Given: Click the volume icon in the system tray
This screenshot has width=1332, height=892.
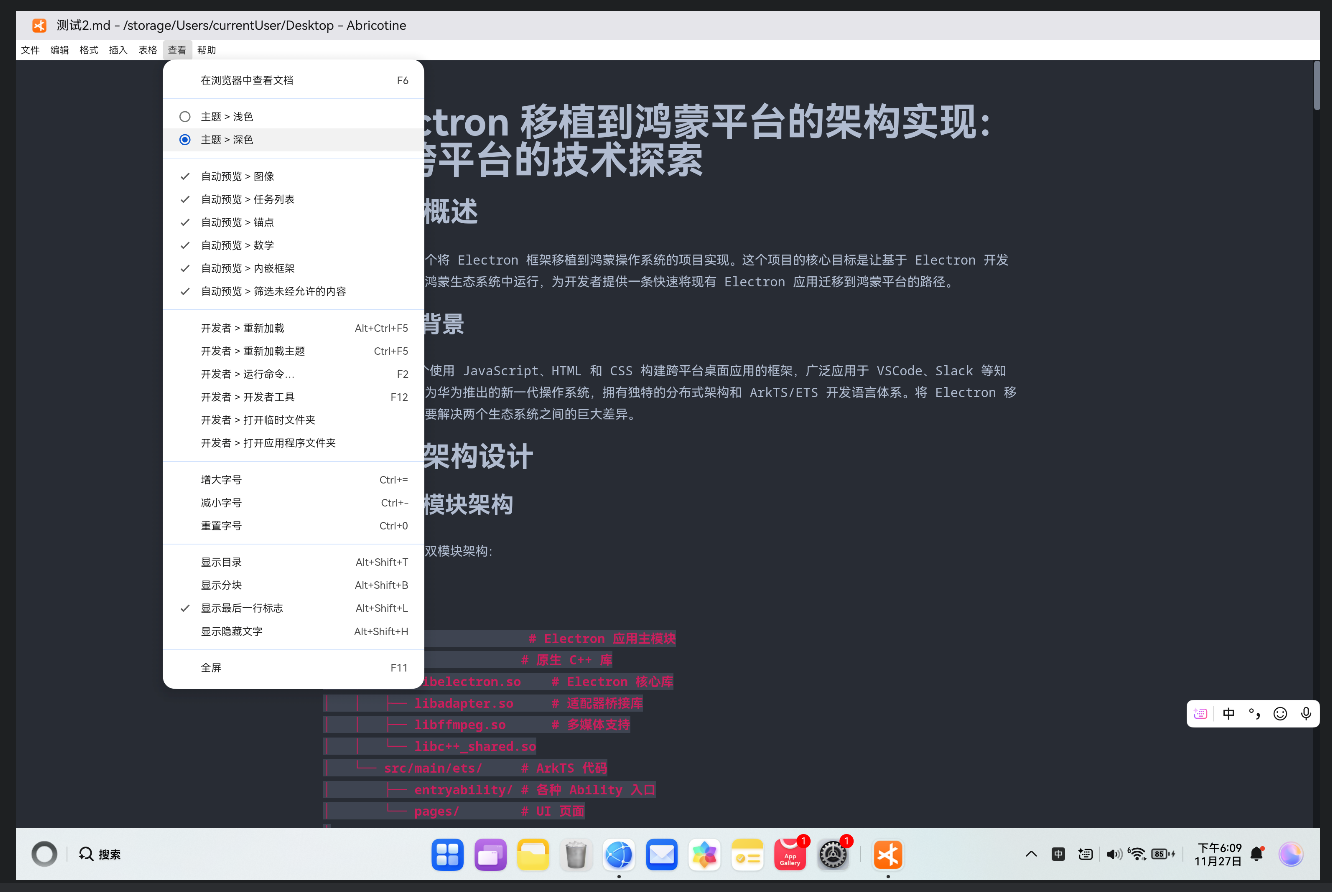Looking at the screenshot, I should pos(1114,854).
